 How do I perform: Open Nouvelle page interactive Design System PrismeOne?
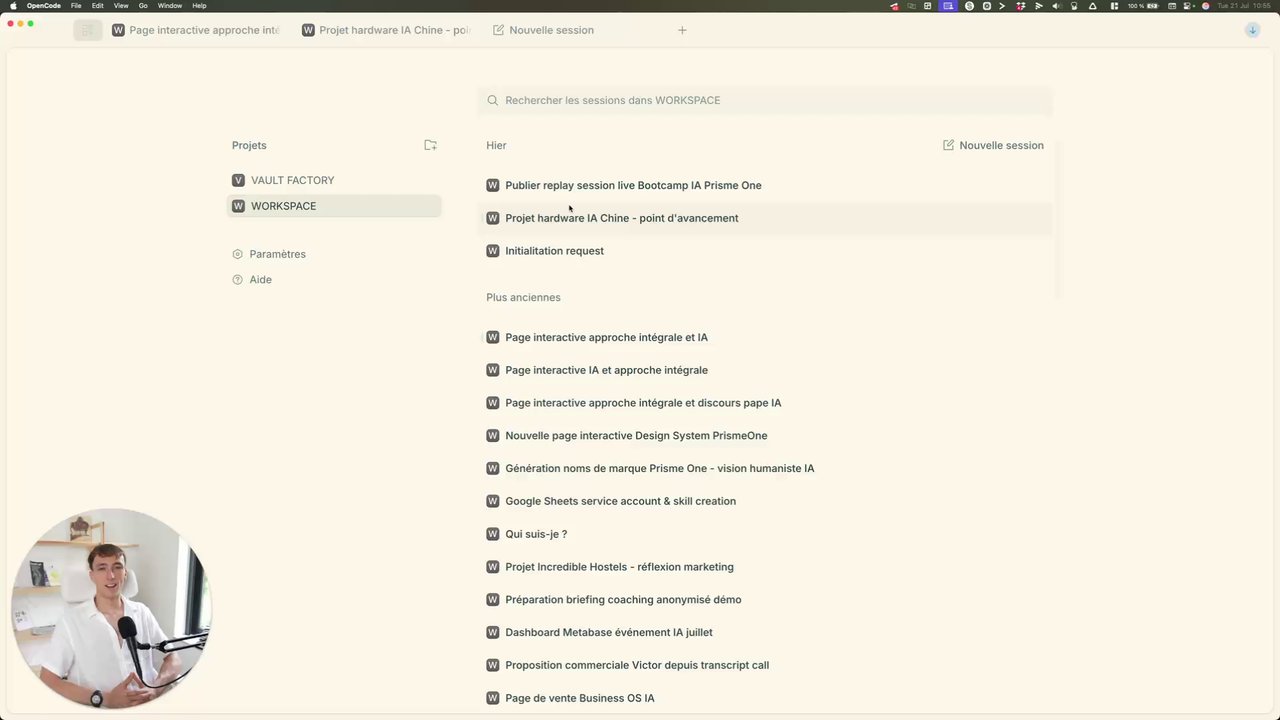[765, 436]
